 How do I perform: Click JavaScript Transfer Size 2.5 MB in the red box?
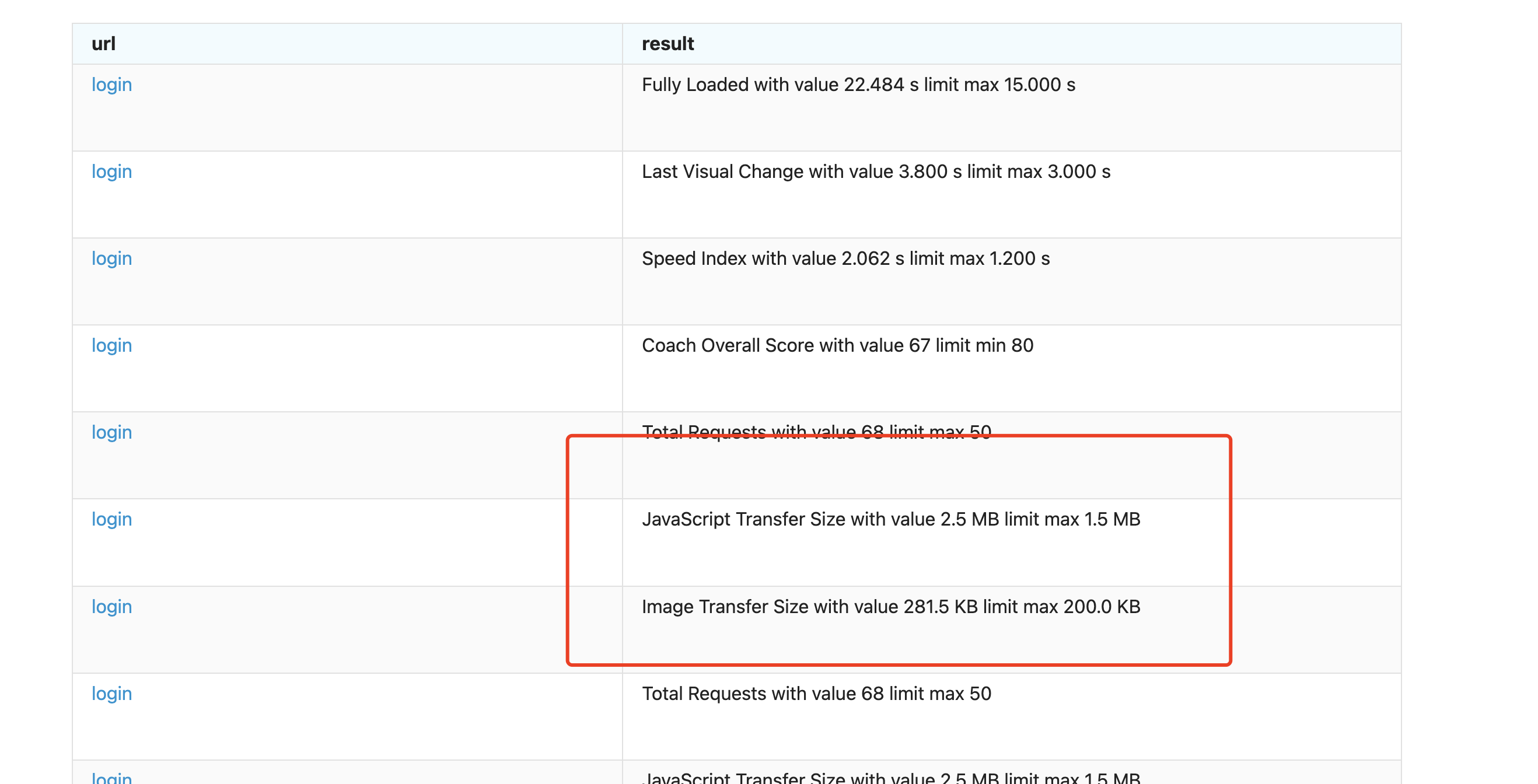891,520
